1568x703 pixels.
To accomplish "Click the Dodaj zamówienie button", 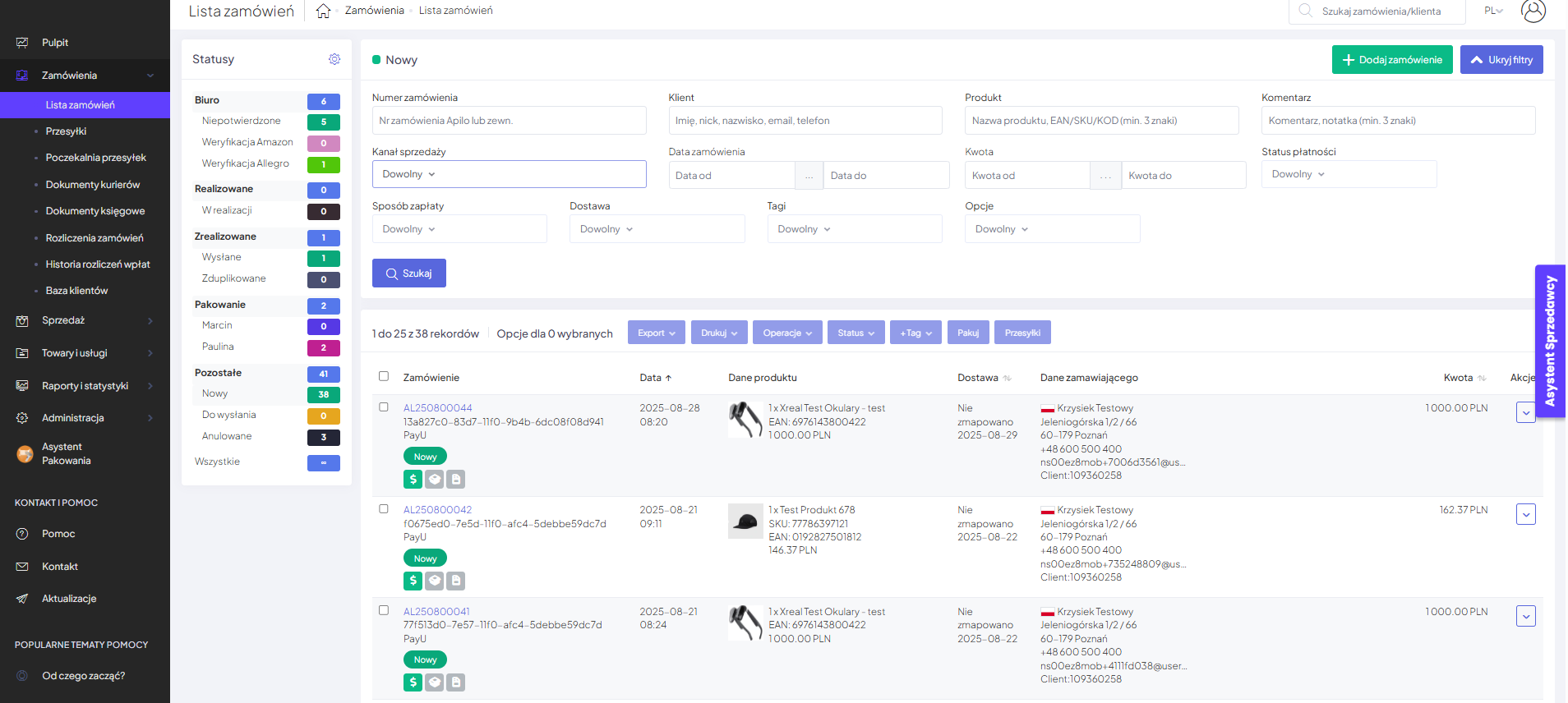I will [x=1391, y=60].
